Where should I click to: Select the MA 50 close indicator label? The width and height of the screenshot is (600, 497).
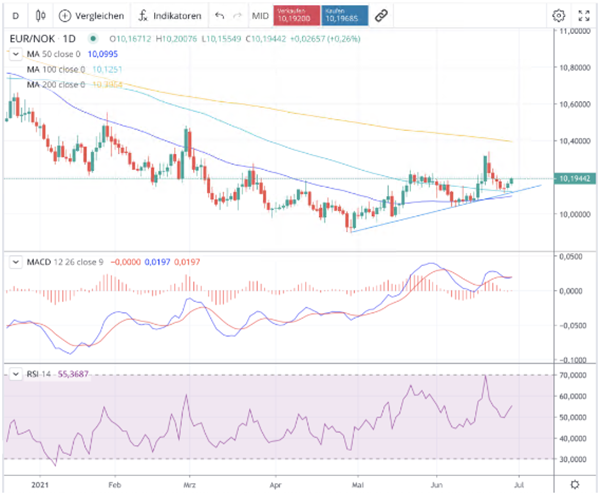[54, 54]
